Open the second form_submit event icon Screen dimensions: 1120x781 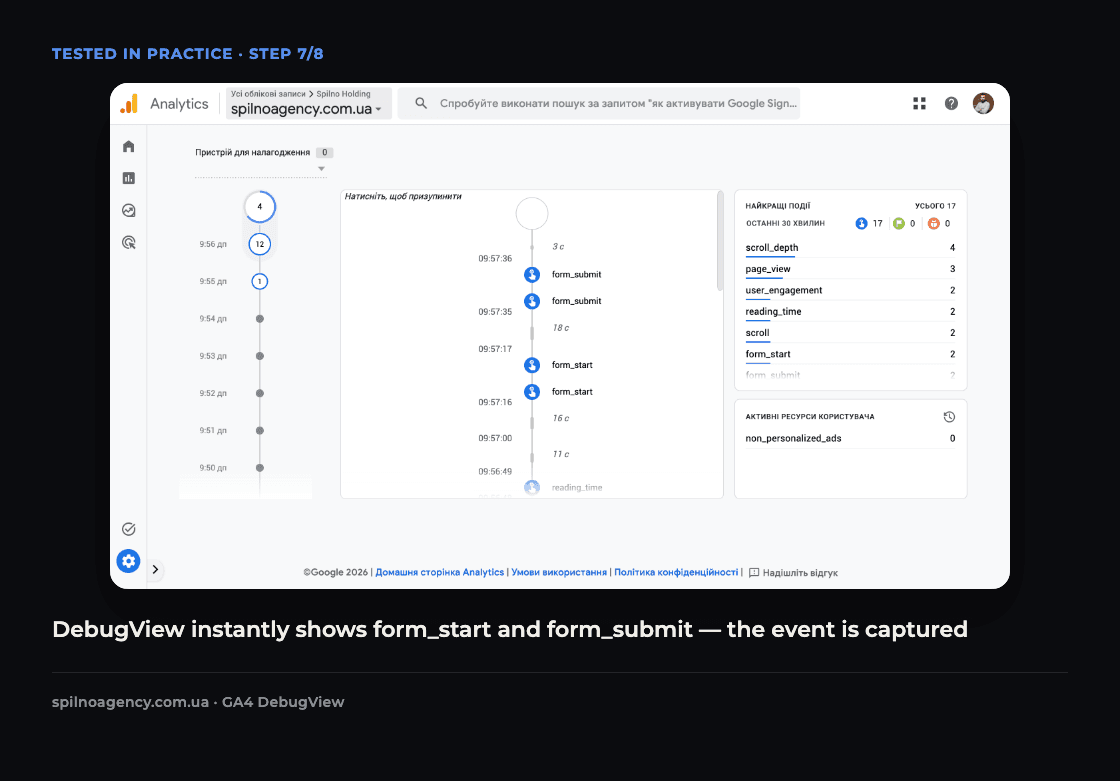pos(531,301)
